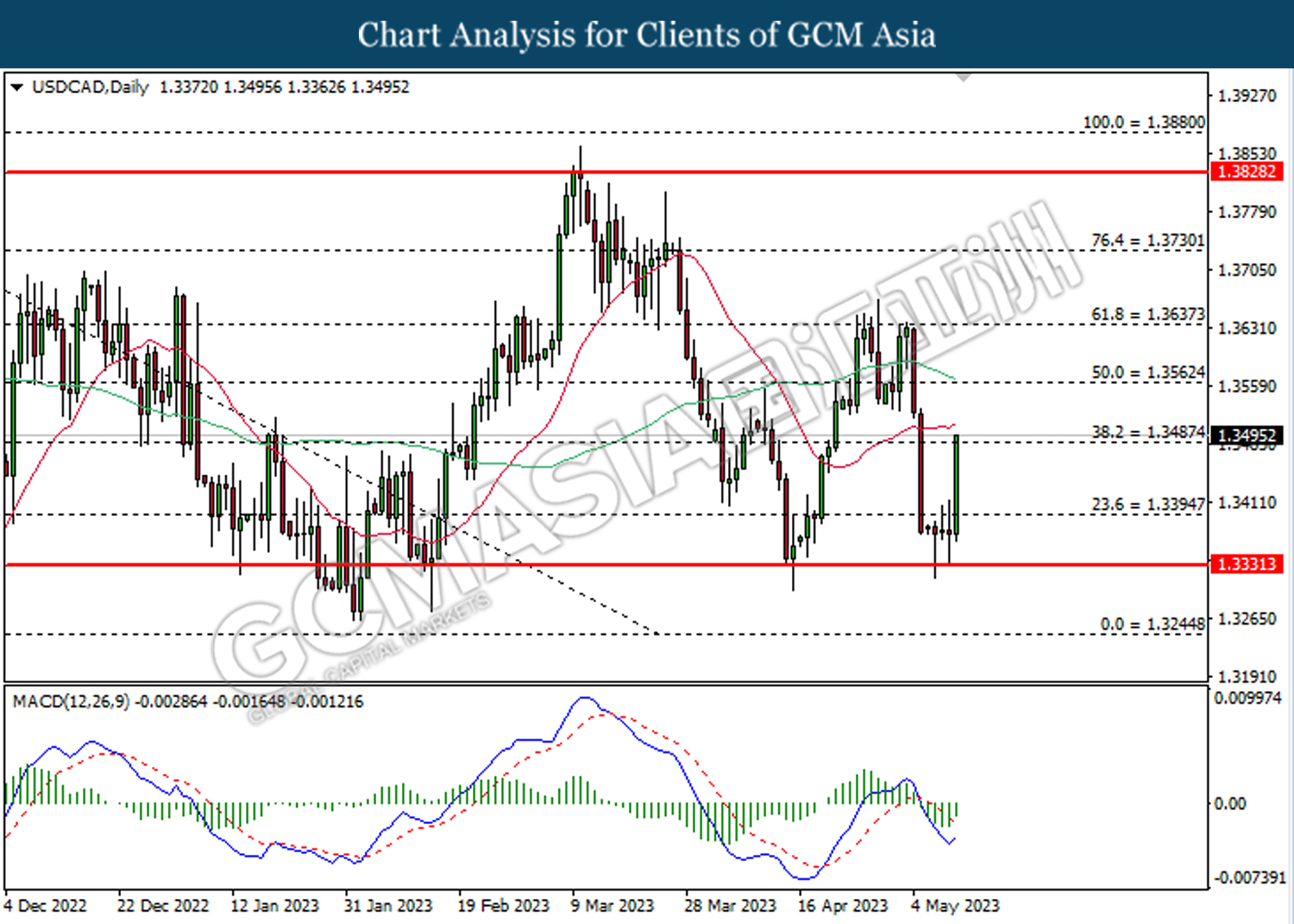1294x924 pixels.
Task: Select the 1.37790 price axis label
Action: [1247, 211]
